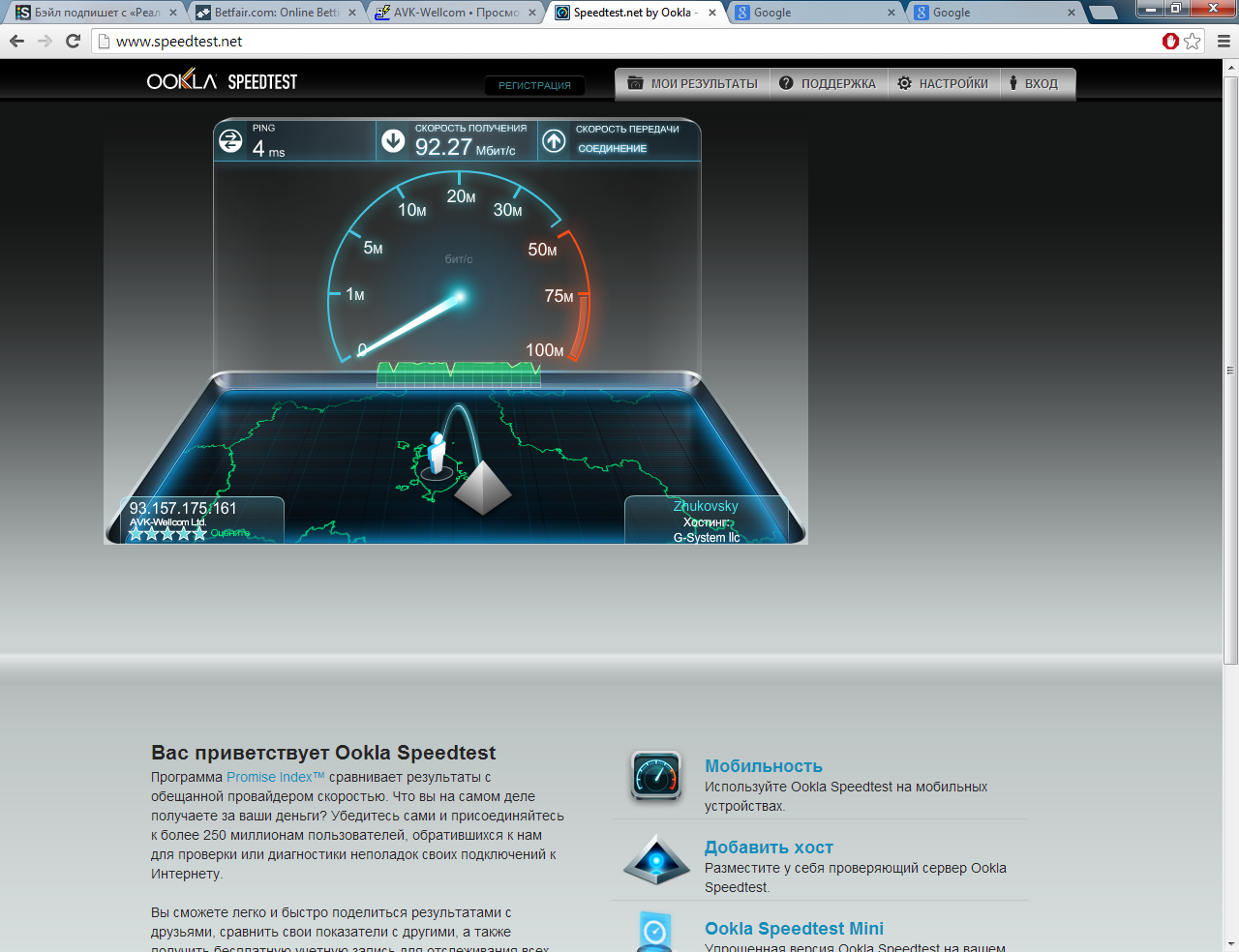Screen dimensions: 1239x952
Task: Click the green download speed graph
Action: coord(459,372)
